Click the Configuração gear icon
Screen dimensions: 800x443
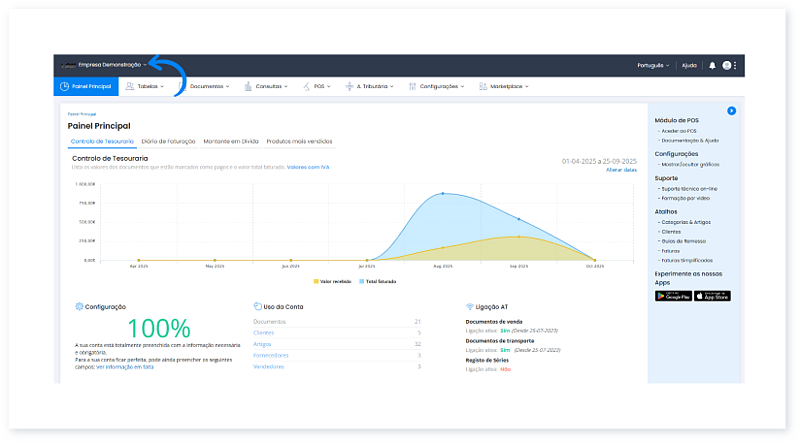coord(79,307)
